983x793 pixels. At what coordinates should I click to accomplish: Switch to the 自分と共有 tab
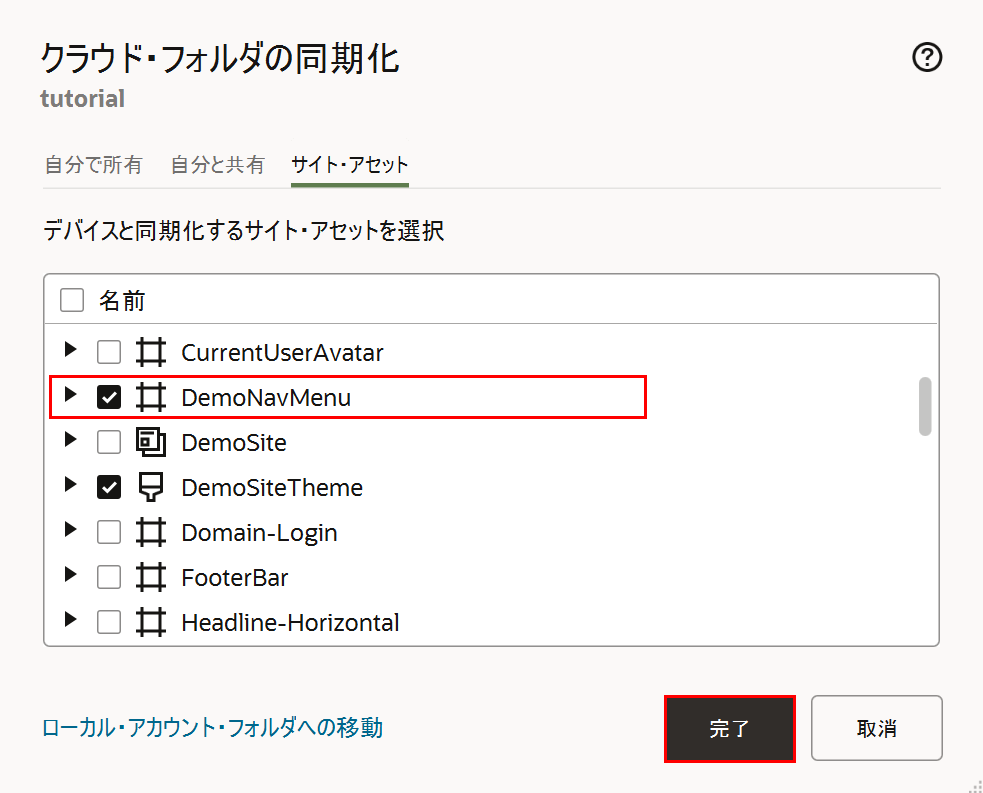coord(218,165)
